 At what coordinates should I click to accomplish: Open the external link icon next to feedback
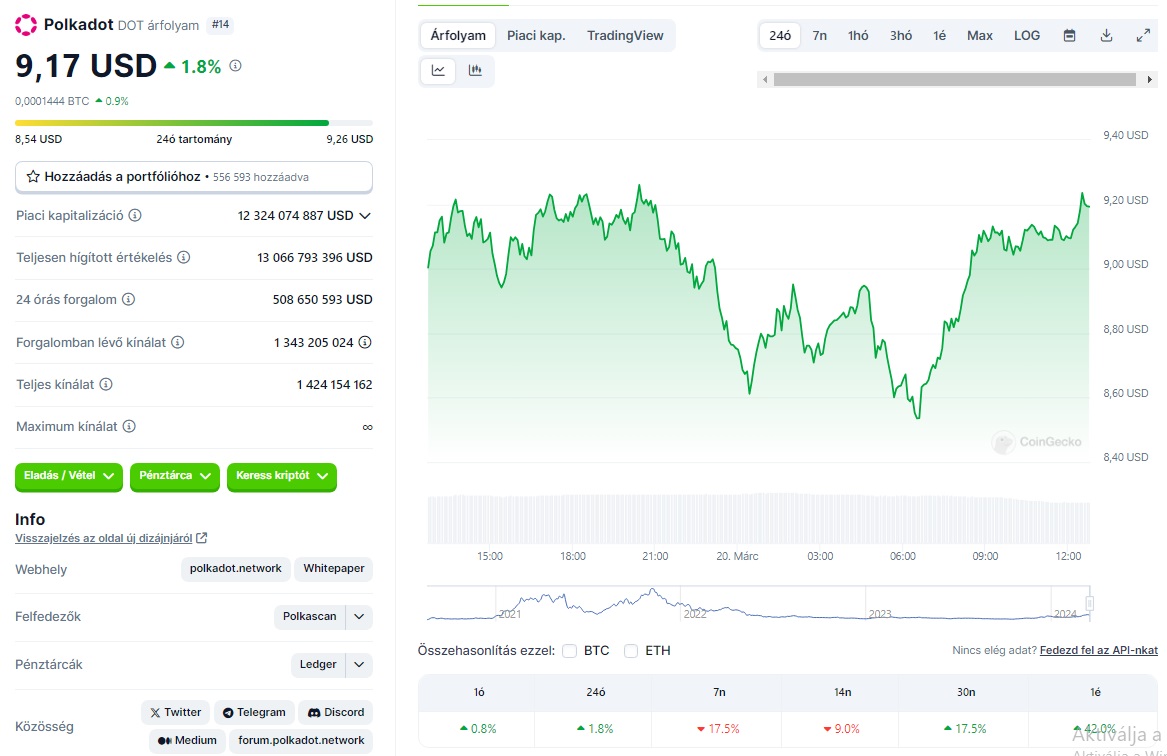tap(202, 538)
